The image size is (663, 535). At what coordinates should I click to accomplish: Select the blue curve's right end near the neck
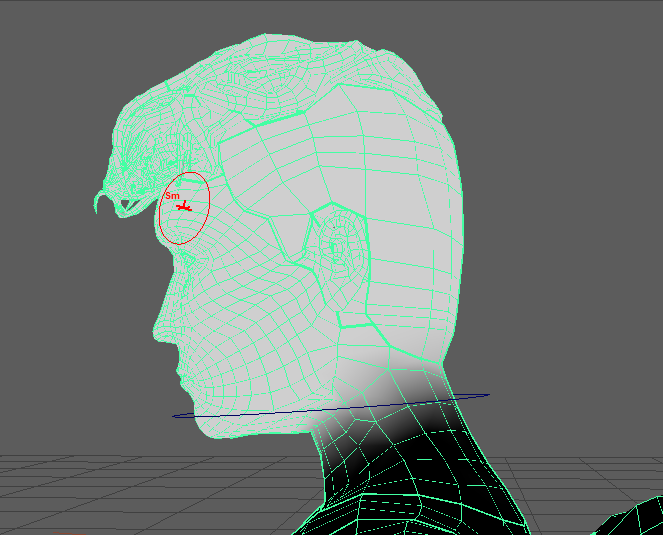486,395
